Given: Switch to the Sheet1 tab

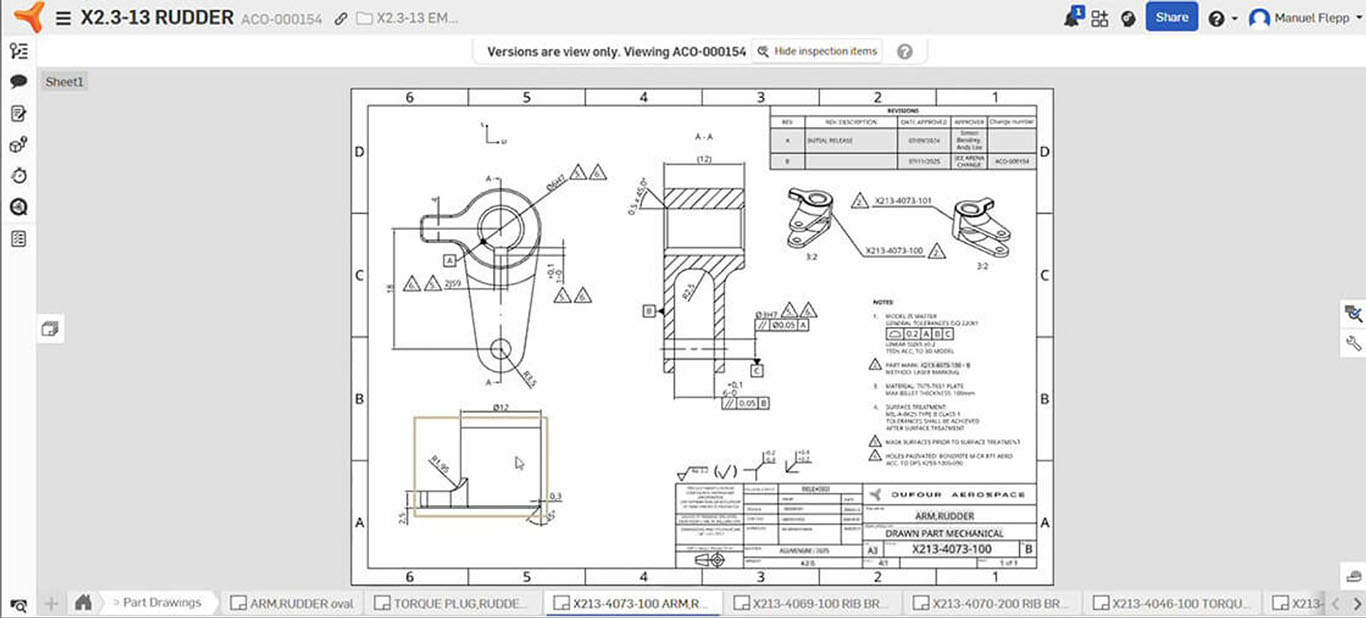Looking at the screenshot, I should (64, 81).
